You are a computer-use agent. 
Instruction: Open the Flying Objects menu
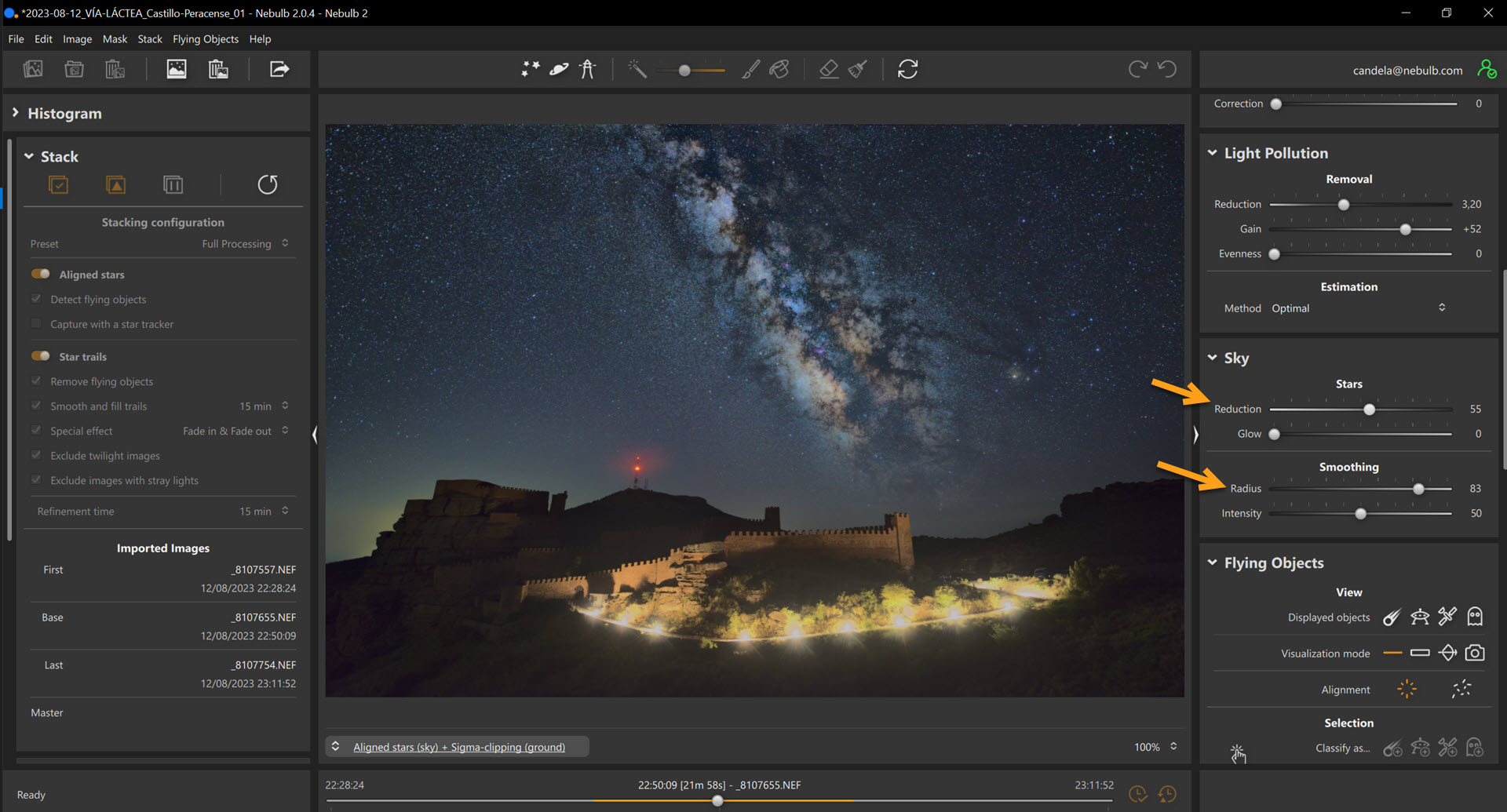[x=205, y=39]
